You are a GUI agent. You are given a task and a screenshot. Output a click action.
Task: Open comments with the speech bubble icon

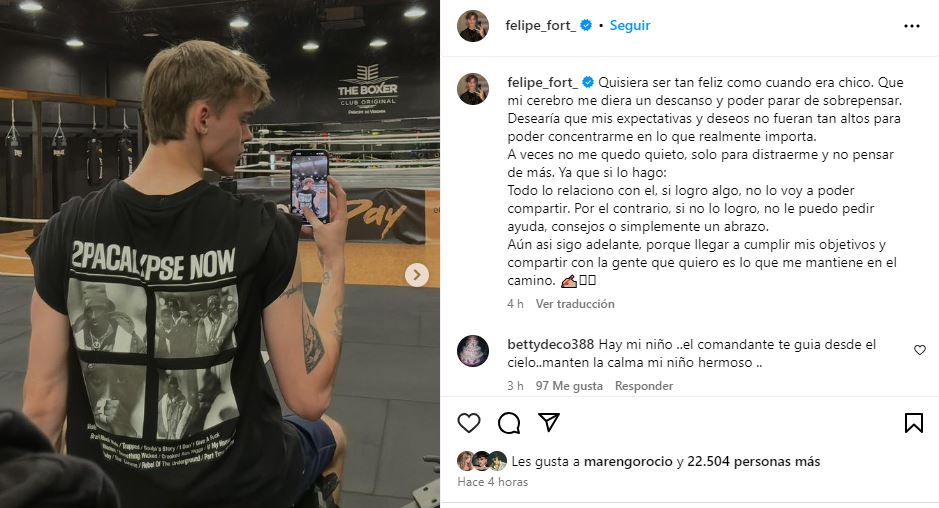coord(509,423)
